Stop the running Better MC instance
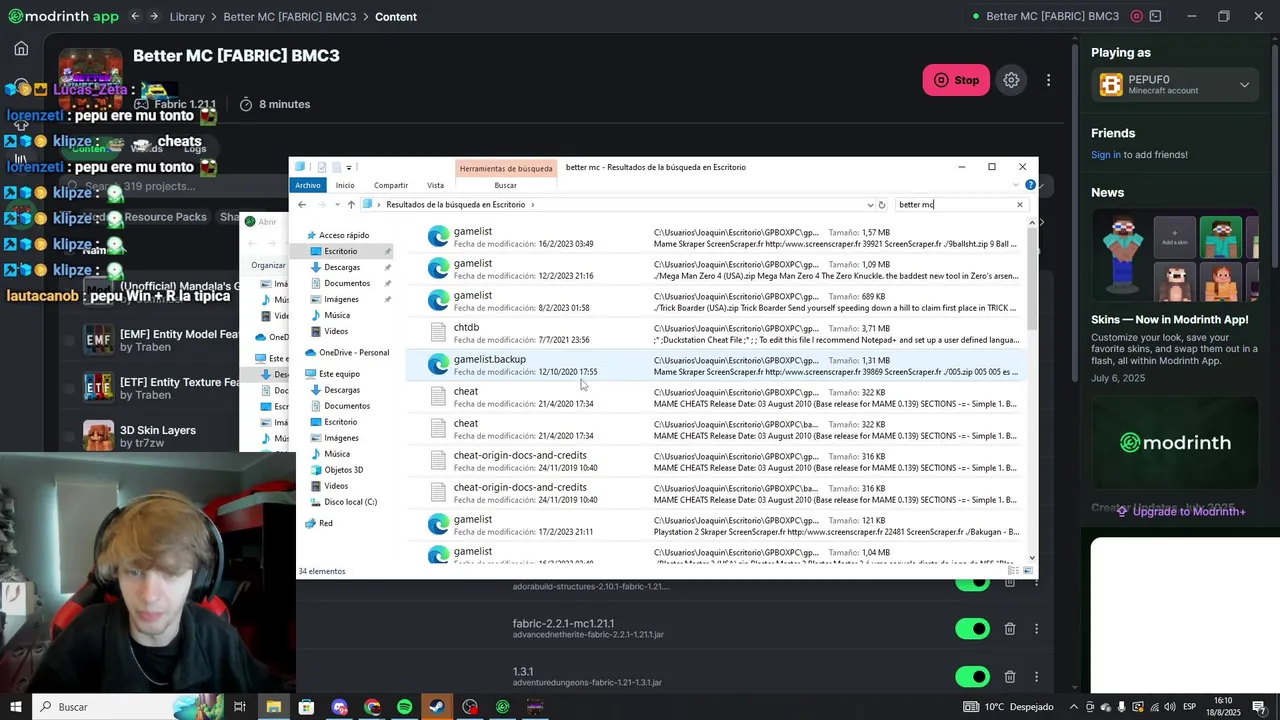1280x720 pixels. [x=956, y=80]
